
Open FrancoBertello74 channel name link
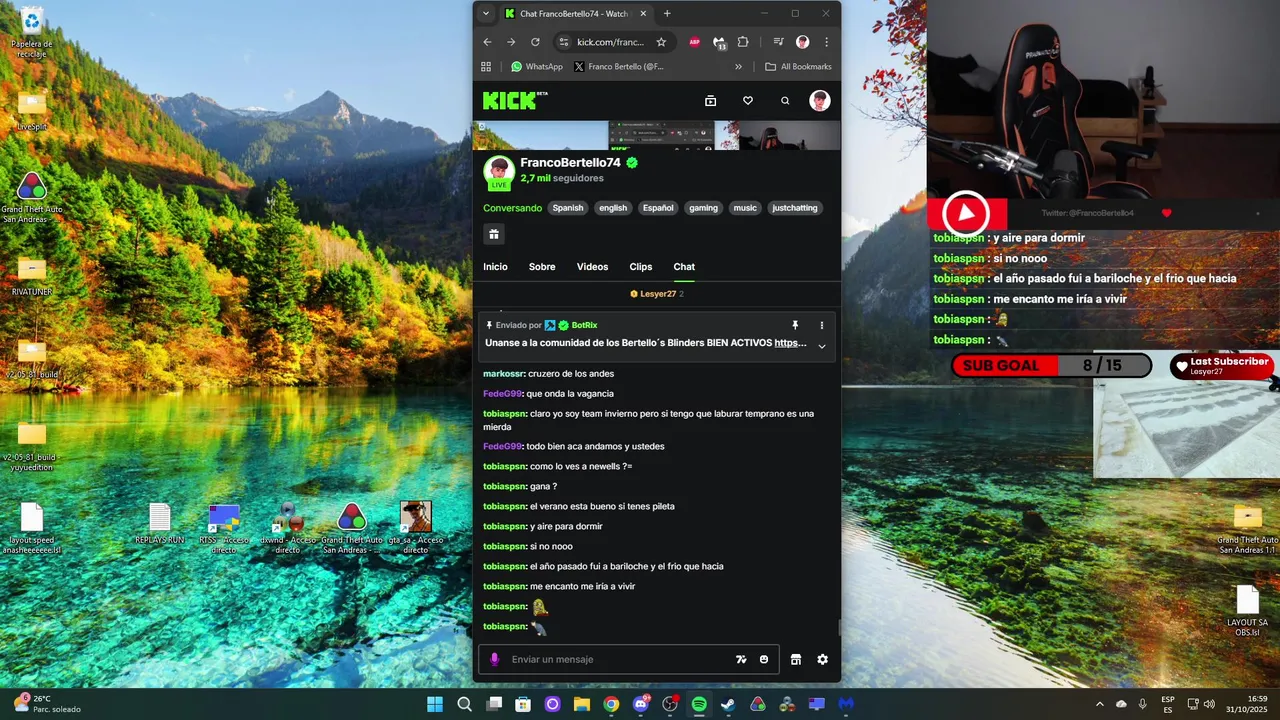(x=570, y=162)
